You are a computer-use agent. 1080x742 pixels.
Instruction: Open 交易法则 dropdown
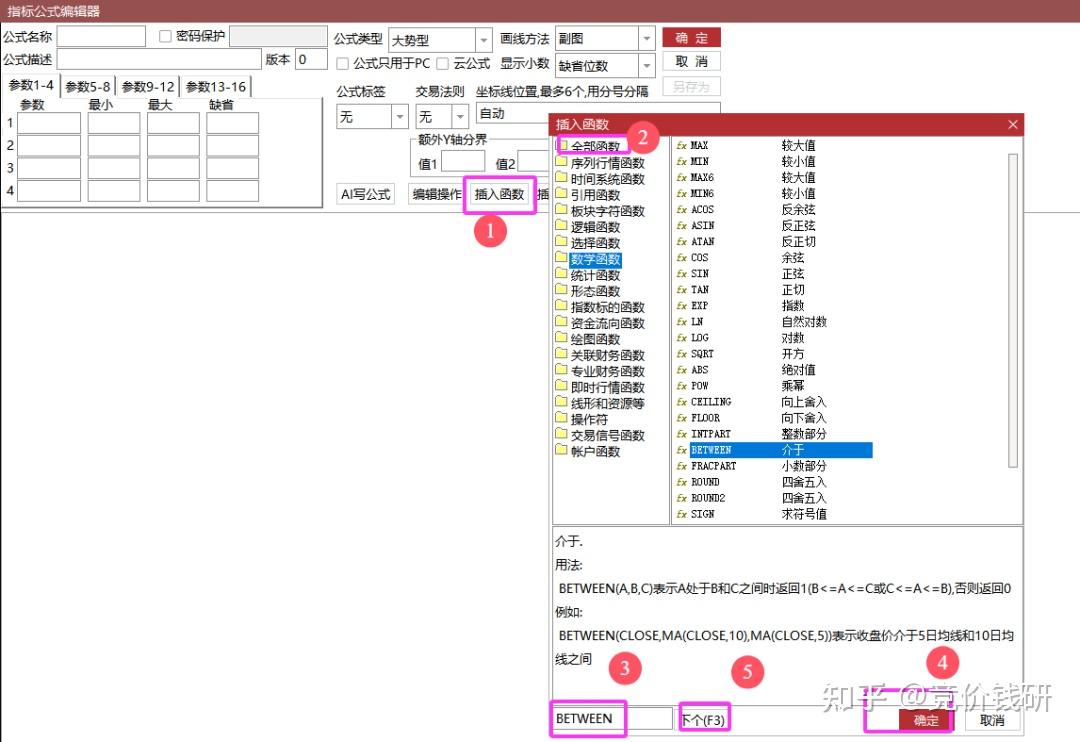pyautogui.click(x=460, y=116)
